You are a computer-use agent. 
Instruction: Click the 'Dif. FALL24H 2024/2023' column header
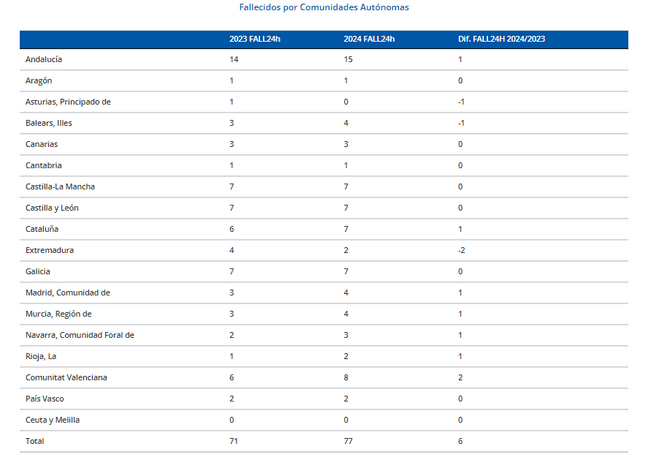pos(501,39)
